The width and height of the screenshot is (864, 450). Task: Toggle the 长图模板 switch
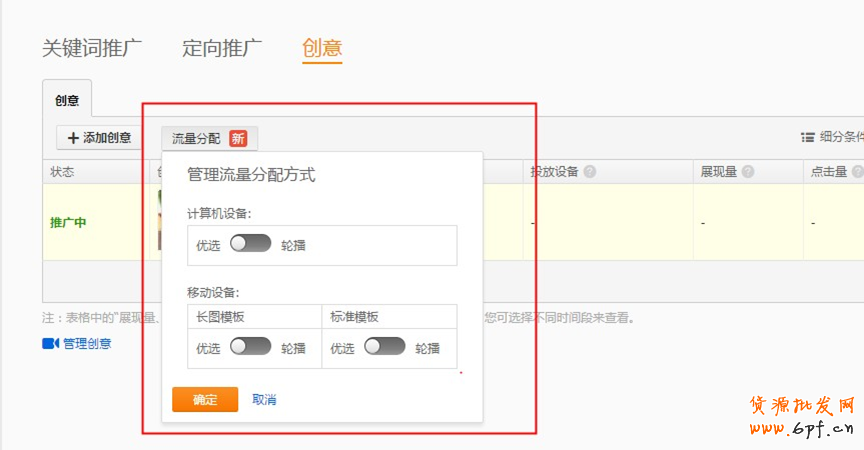(x=250, y=347)
